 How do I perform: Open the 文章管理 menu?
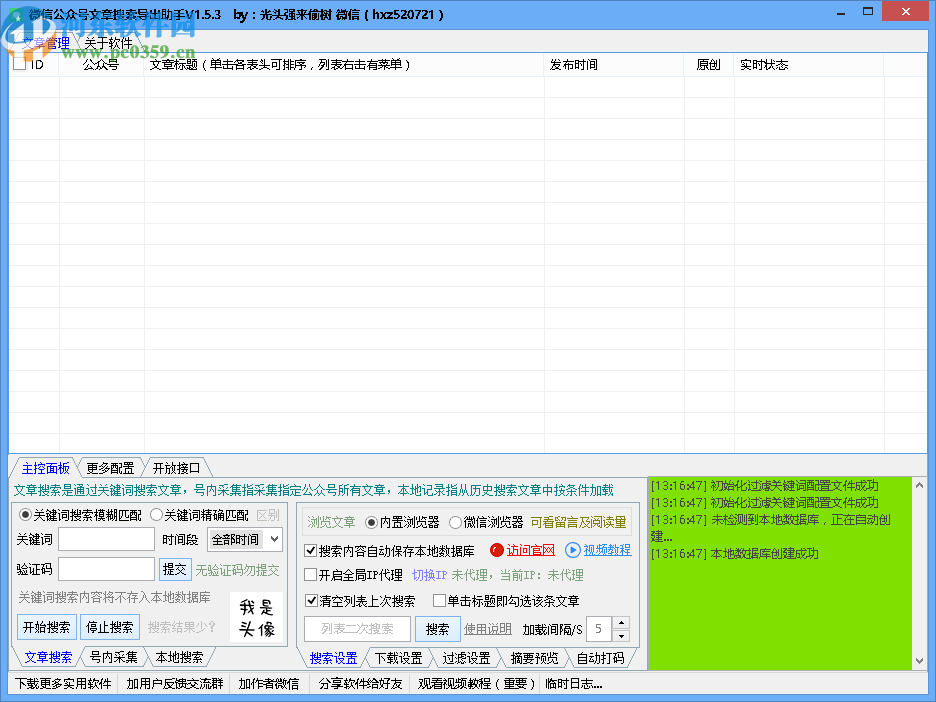tap(45, 42)
